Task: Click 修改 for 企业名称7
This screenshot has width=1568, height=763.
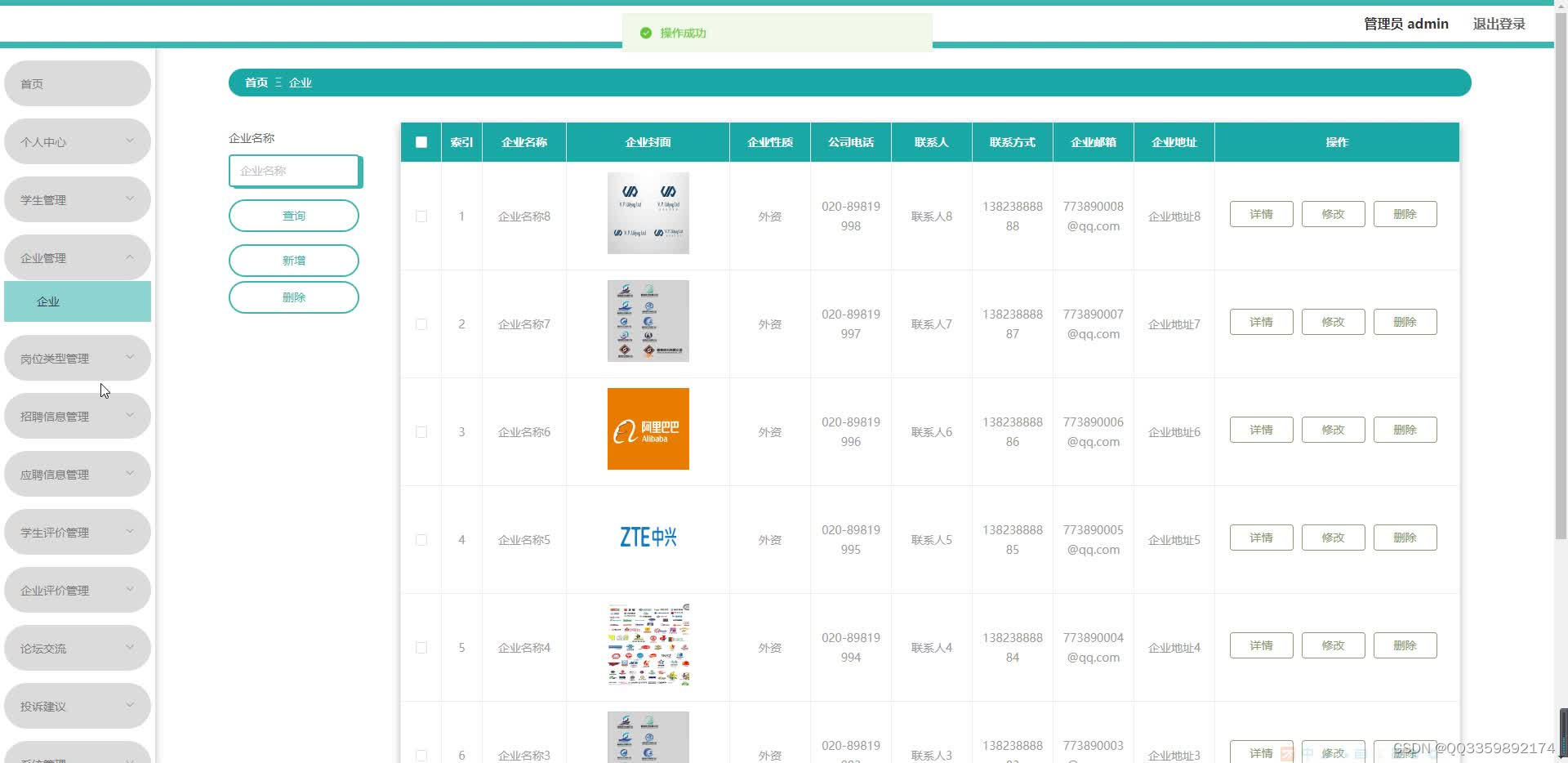Action: coord(1333,322)
